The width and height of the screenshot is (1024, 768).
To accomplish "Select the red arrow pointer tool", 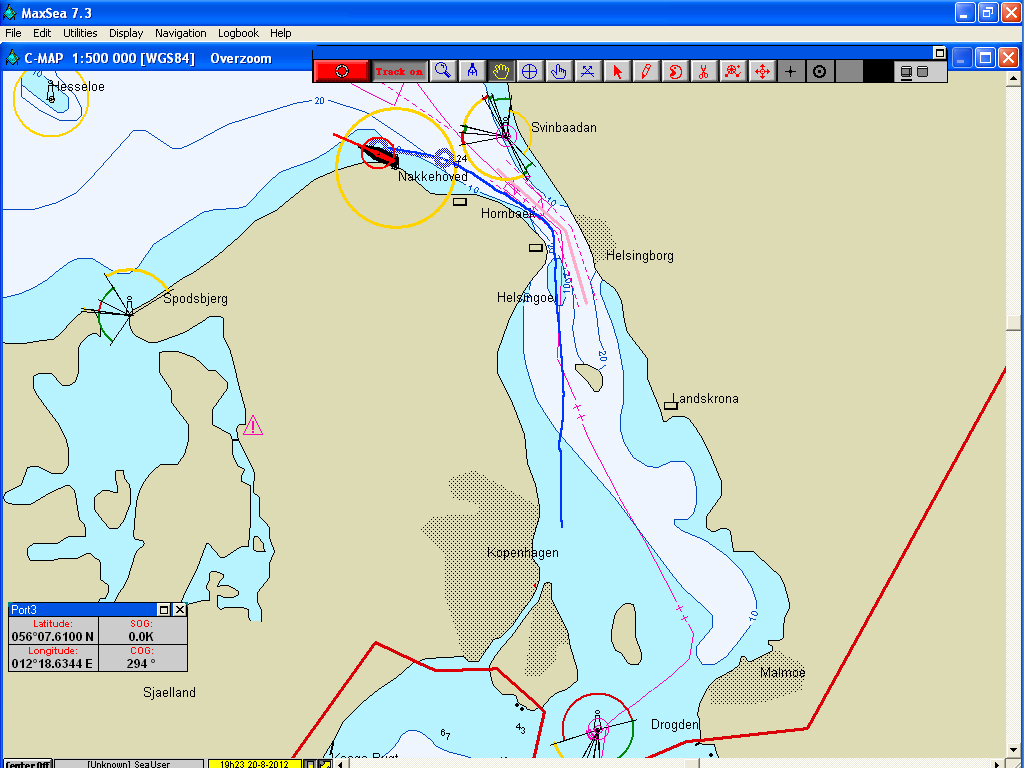I will [x=616, y=71].
